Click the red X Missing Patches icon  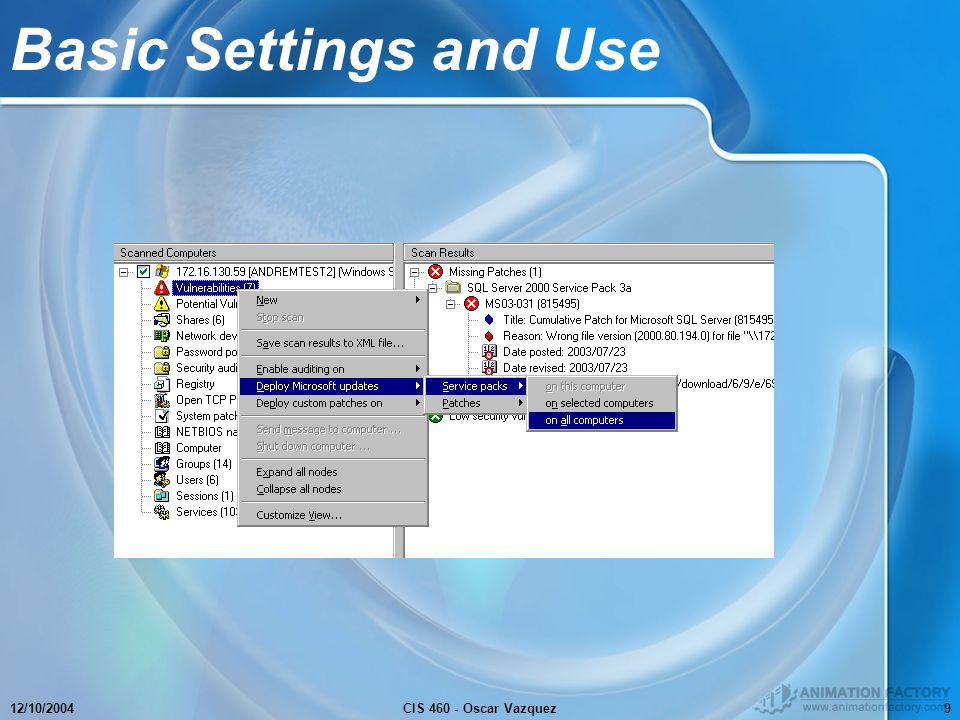pos(435,272)
